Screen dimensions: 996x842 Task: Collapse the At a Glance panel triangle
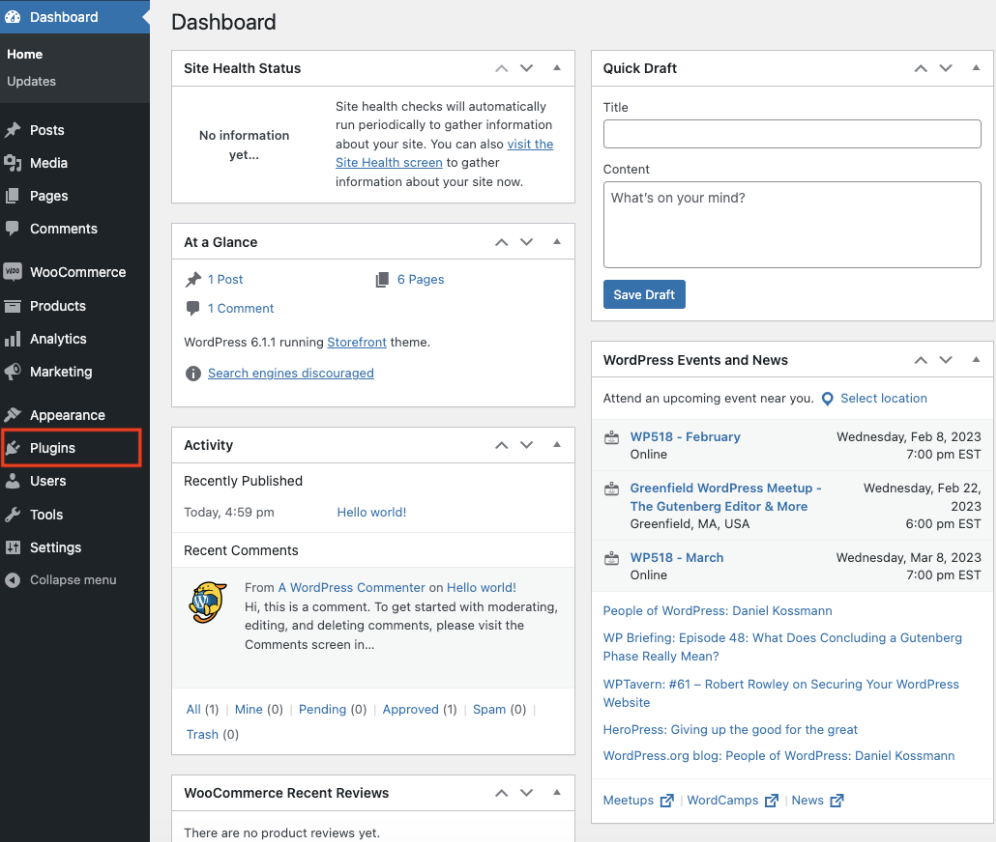557,241
